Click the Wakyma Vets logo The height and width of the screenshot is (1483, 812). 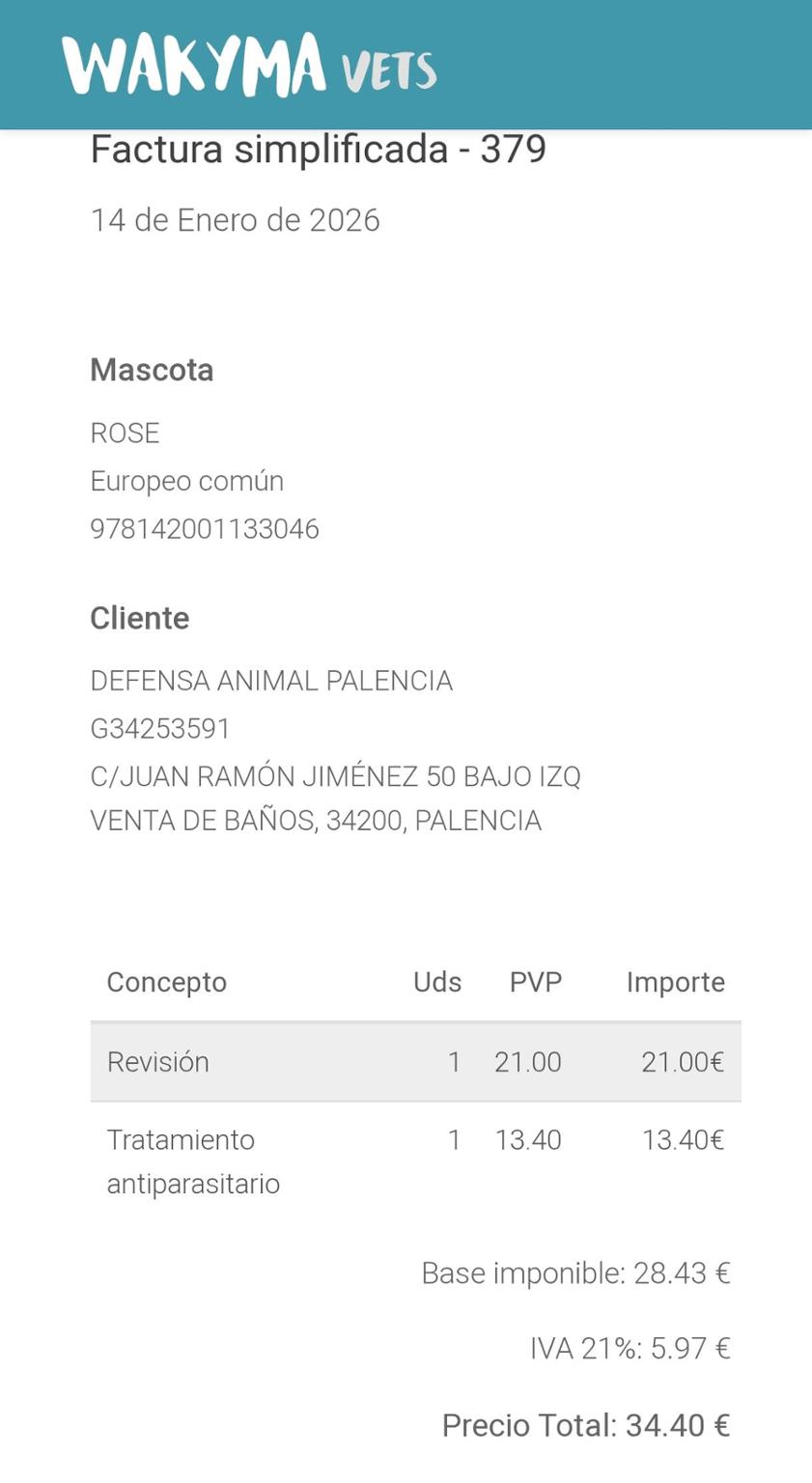(249, 66)
